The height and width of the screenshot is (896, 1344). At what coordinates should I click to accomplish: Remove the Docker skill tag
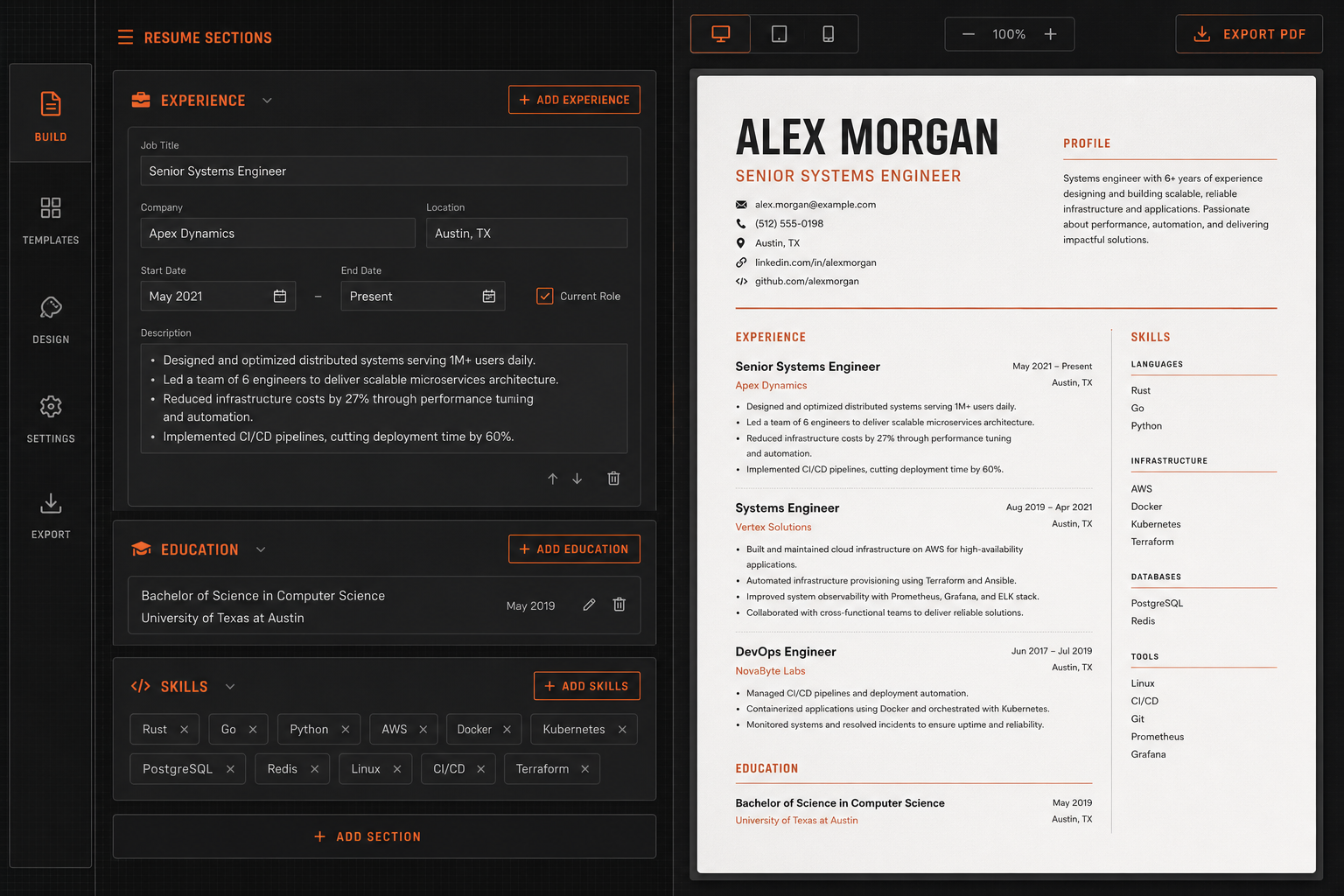507,729
